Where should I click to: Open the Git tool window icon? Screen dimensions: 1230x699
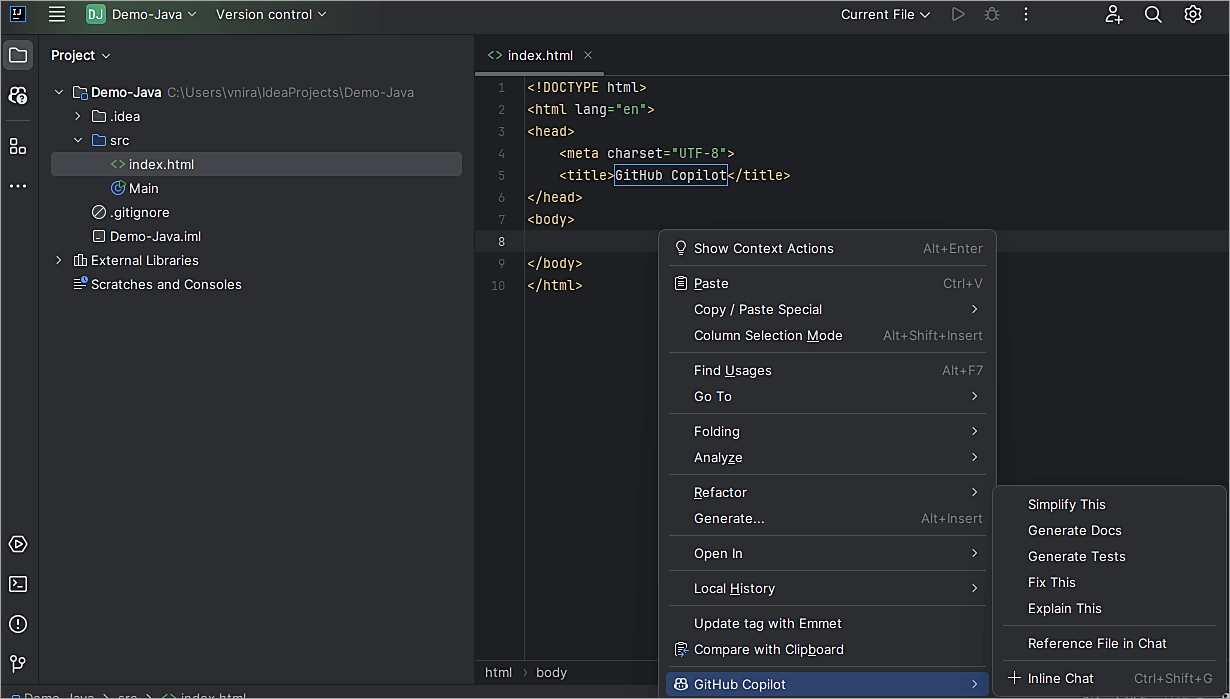pyautogui.click(x=18, y=663)
